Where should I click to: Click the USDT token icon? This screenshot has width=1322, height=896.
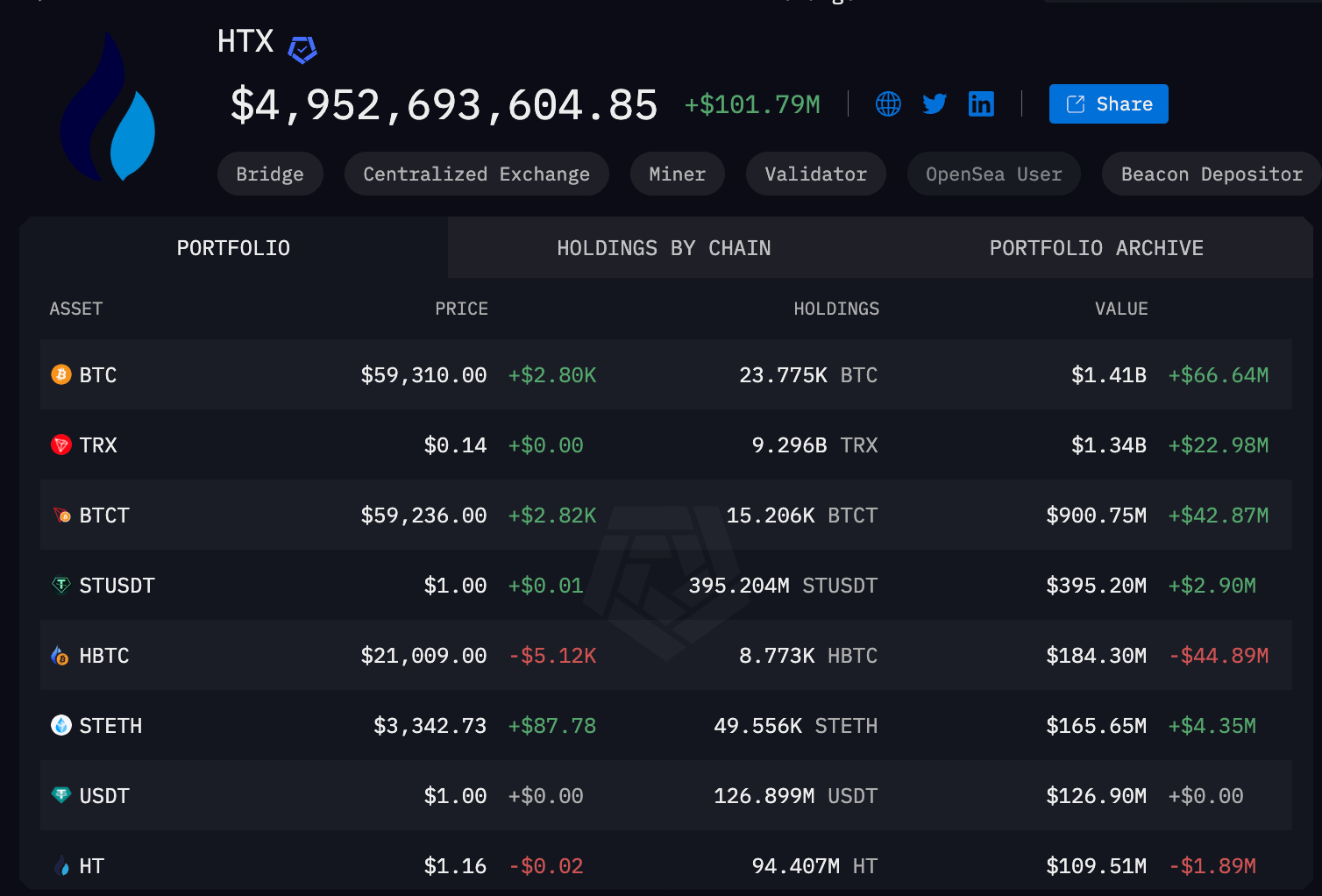[61, 796]
